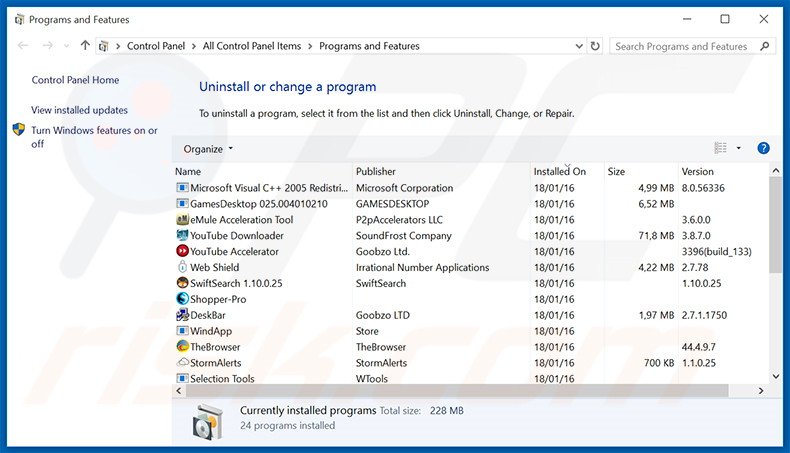Click the Selection Tools program icon

(182, 378)
